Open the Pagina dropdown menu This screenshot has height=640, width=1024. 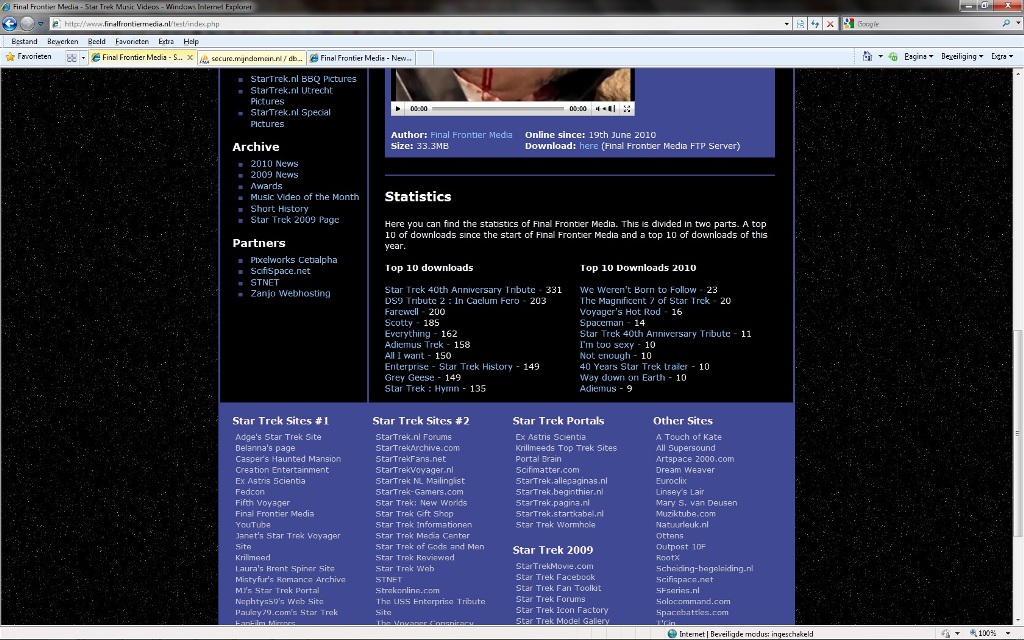click(918, 56)
